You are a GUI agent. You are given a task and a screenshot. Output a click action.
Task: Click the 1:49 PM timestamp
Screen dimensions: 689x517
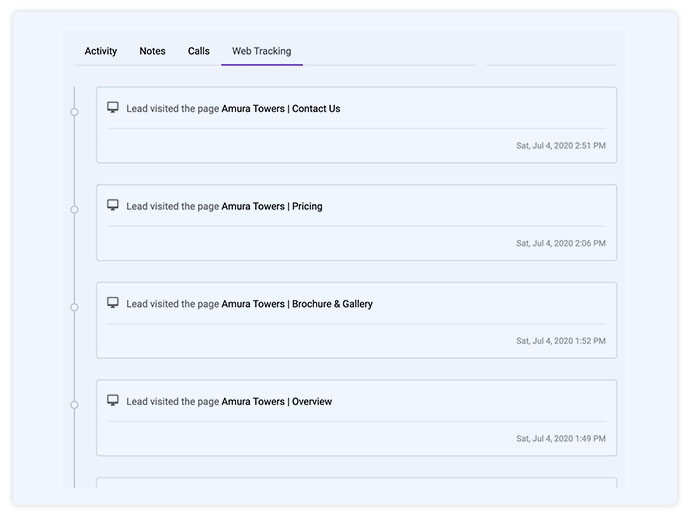[x=560, y=439]
